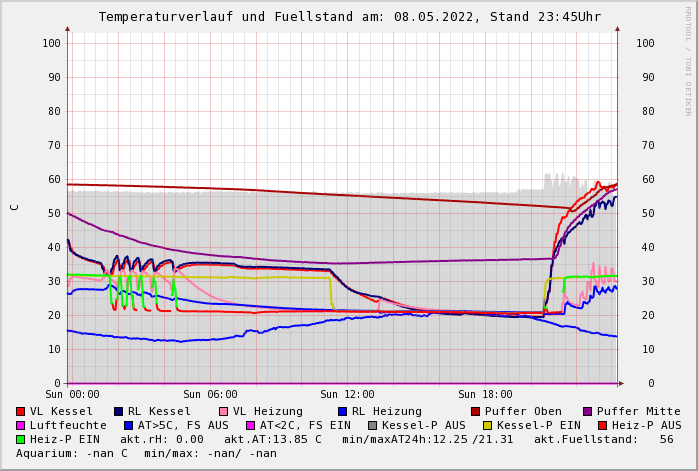Click the red VL Kessel legend swatch

click(x=20, y=411)
